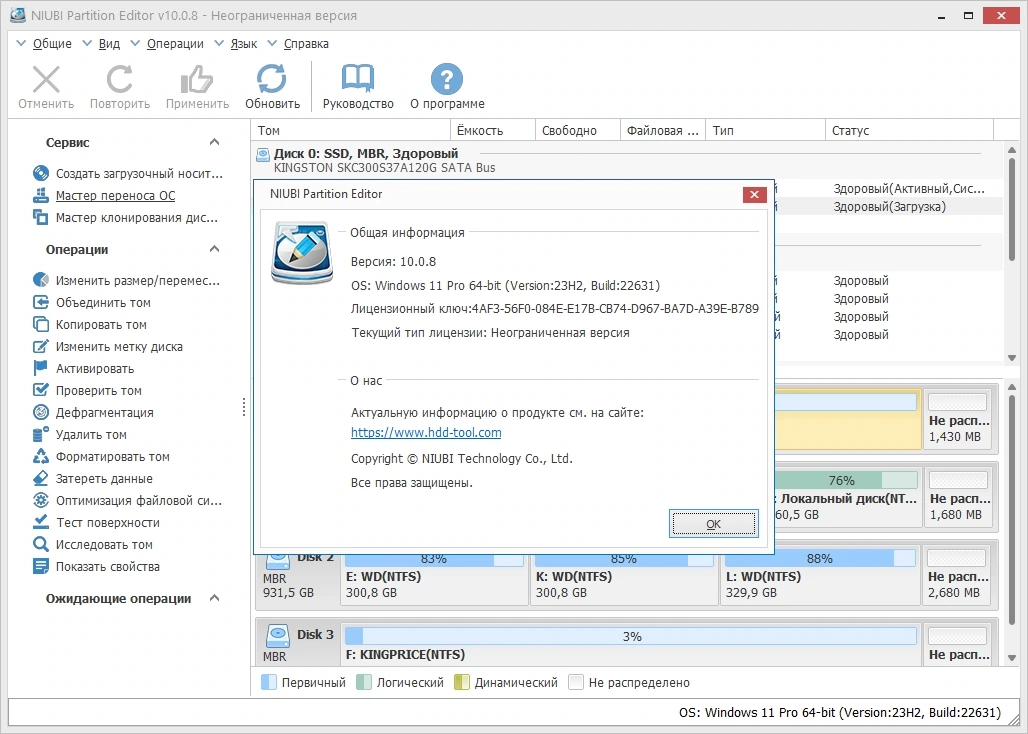
Task: Click Копировать том in sidebar
Action: click(x=101, y=324)
